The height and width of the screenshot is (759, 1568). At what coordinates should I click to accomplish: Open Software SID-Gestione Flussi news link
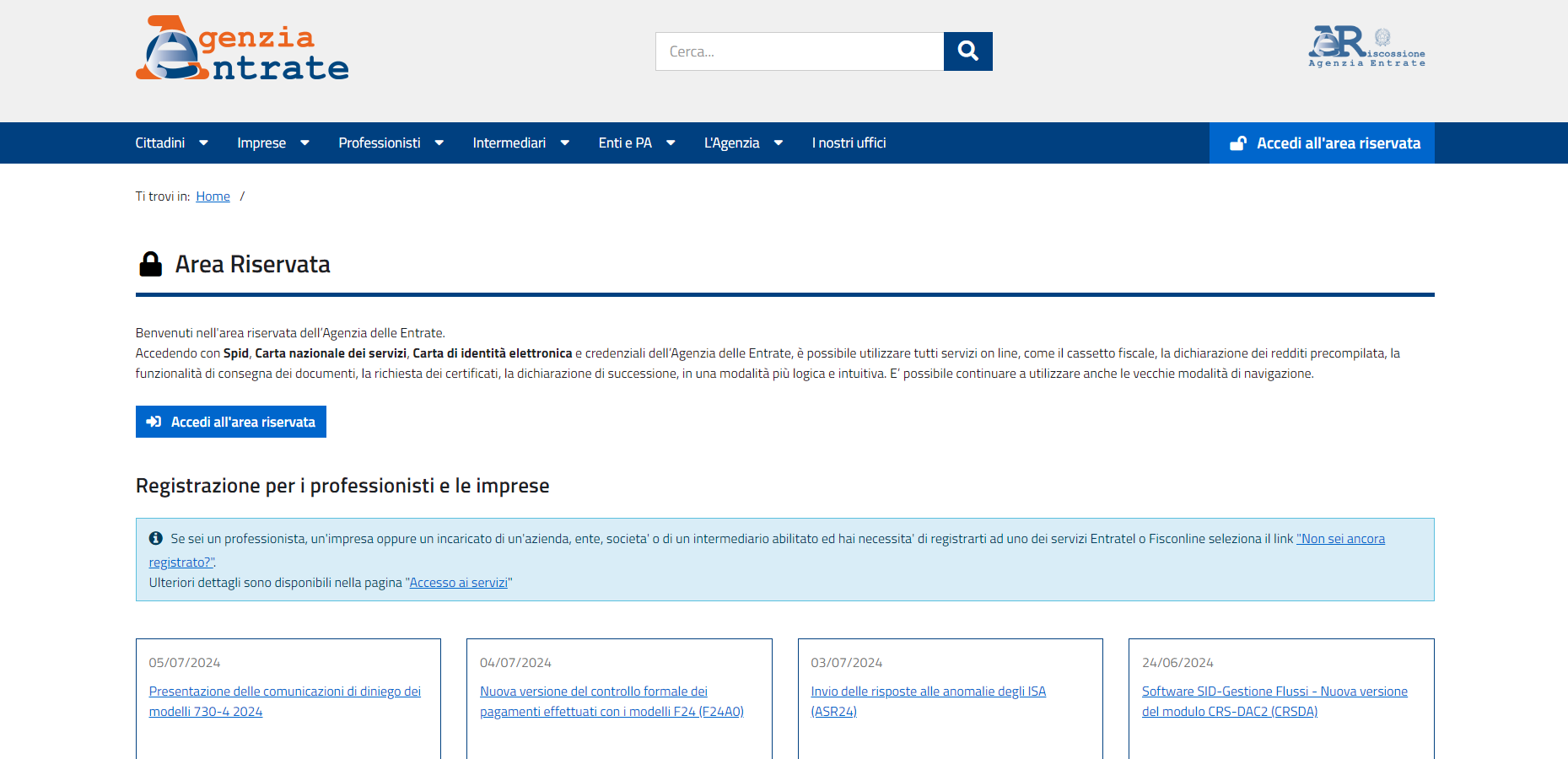(x=1274, y=692)
